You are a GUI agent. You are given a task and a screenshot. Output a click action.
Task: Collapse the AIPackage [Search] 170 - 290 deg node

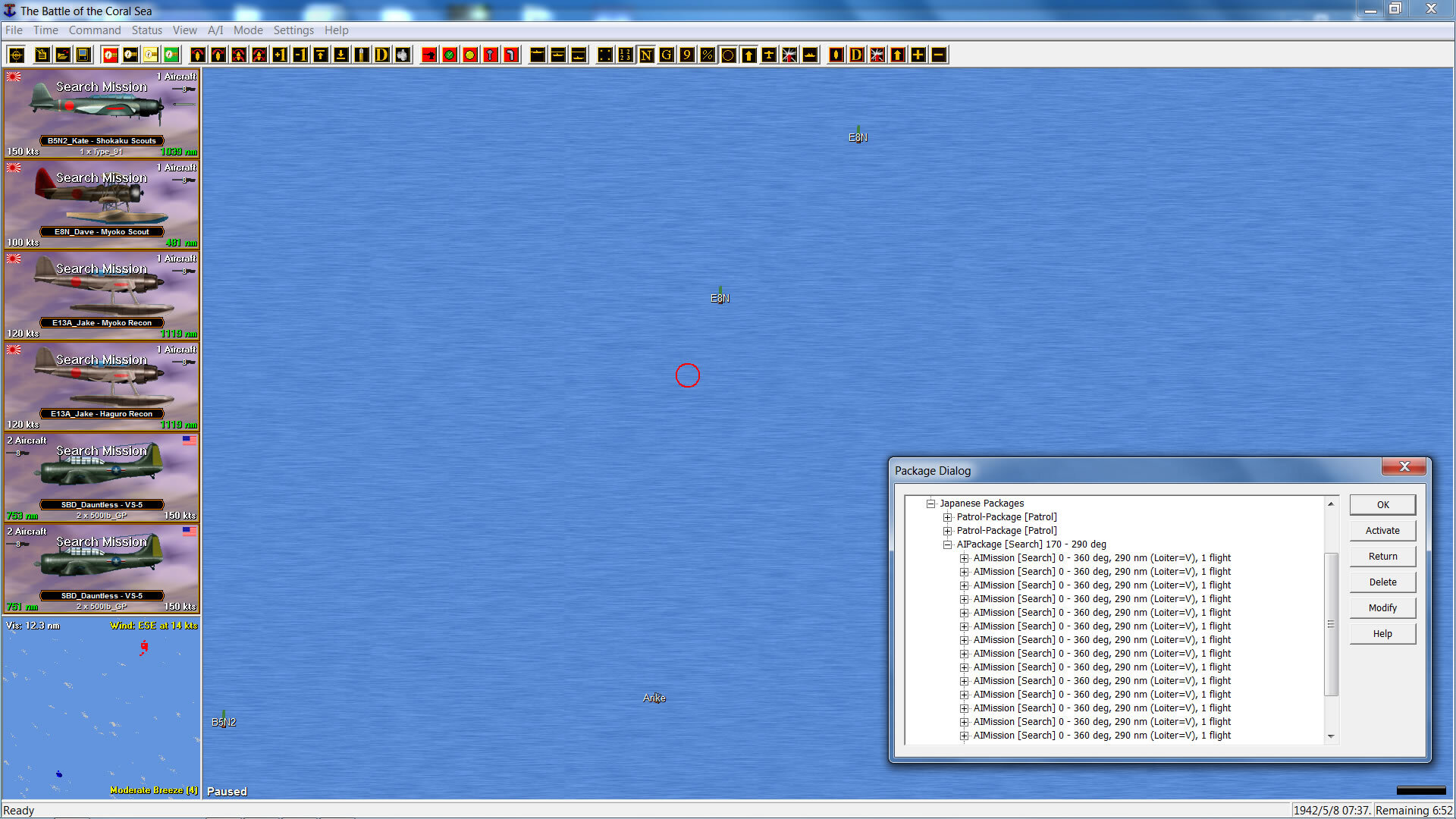point(947,544)
